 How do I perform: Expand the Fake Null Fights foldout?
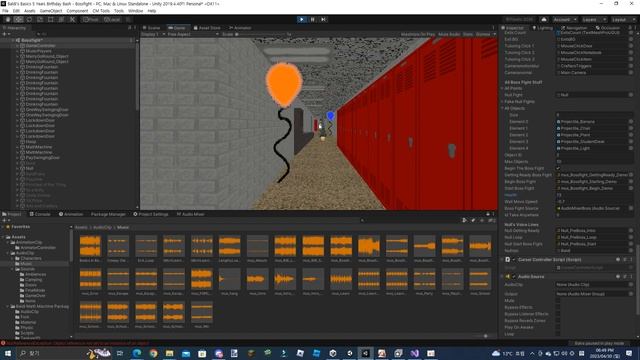[x=502, y=102]
